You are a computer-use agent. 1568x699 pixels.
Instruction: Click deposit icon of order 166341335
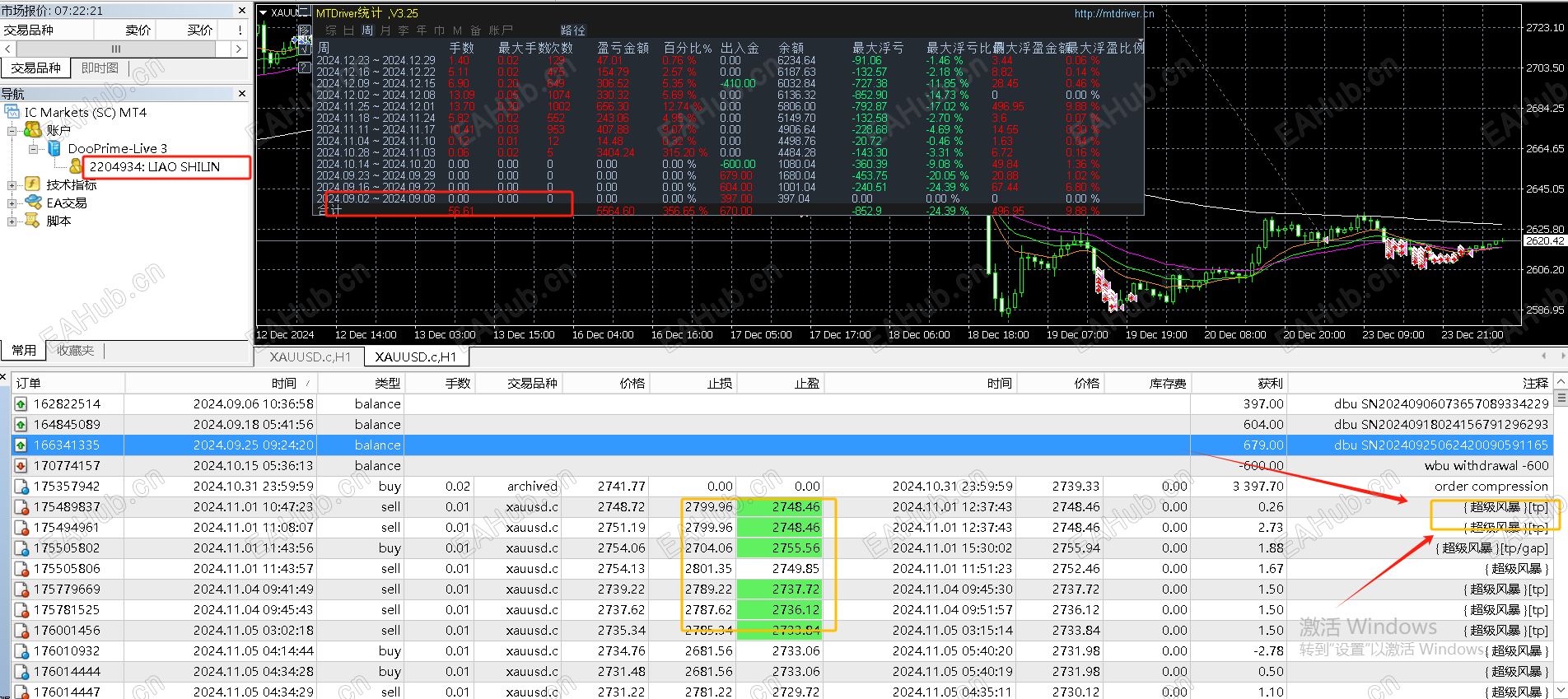21,445
